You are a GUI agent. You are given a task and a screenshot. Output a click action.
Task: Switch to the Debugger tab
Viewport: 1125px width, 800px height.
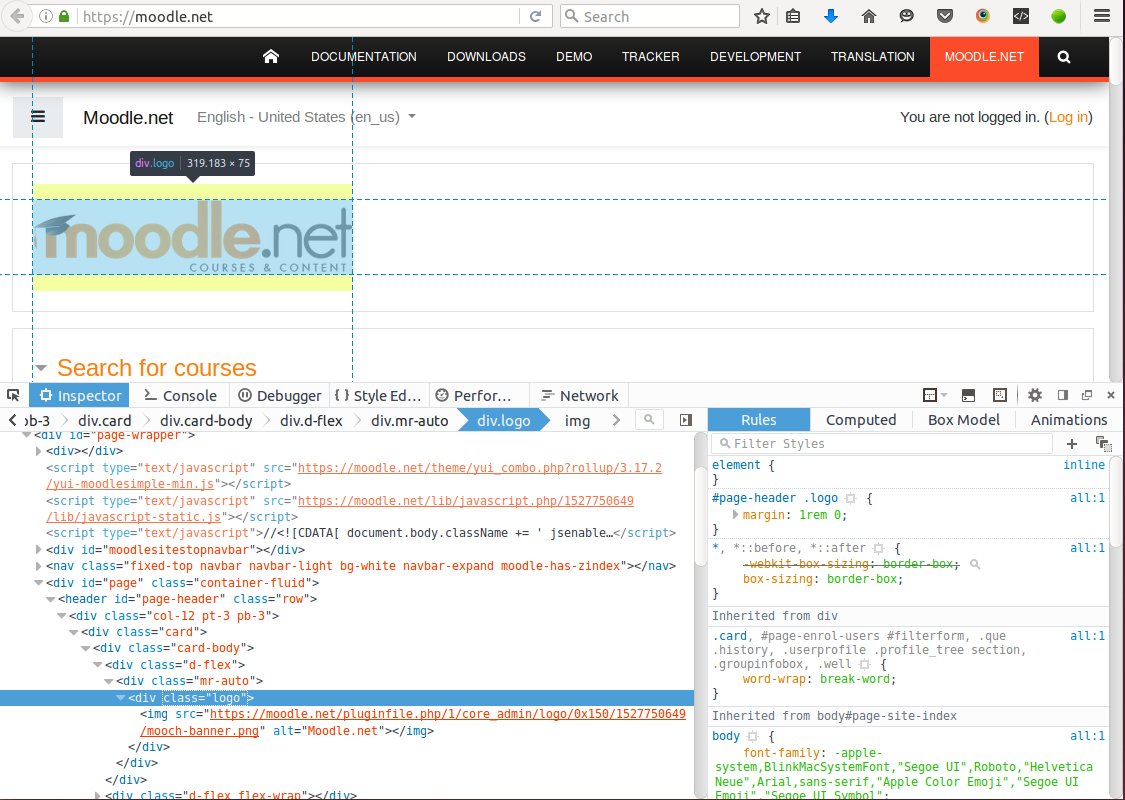(x=280, y=395)
